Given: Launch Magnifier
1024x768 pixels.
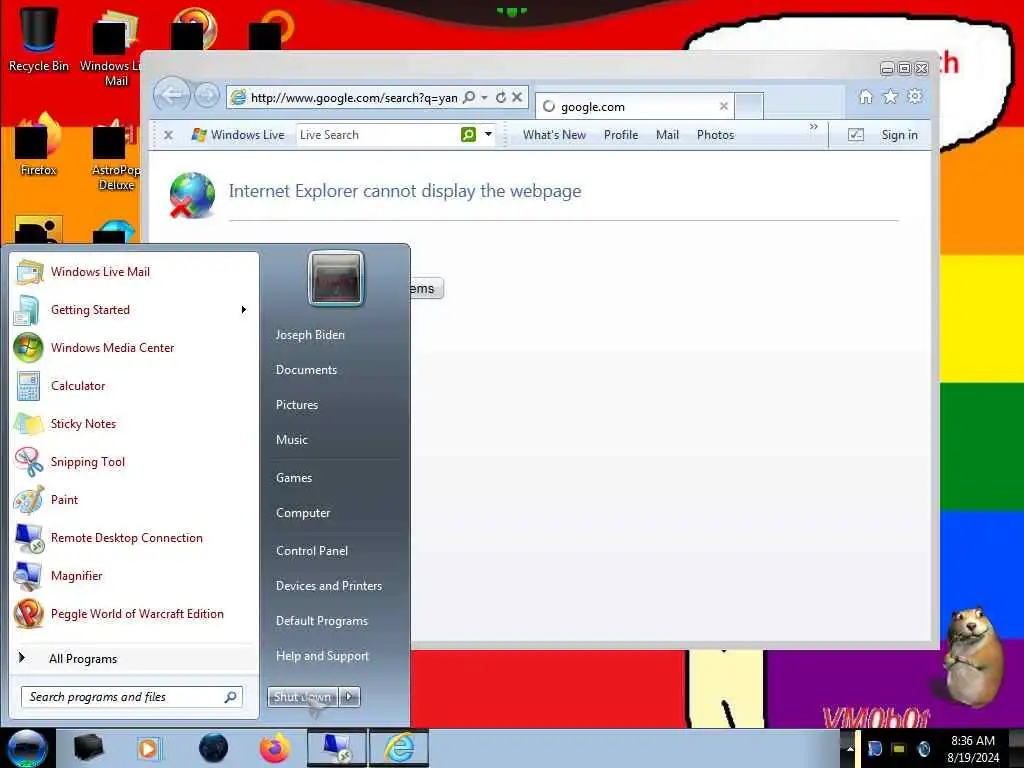Looking at the screenshot, I should click(135, 575).
